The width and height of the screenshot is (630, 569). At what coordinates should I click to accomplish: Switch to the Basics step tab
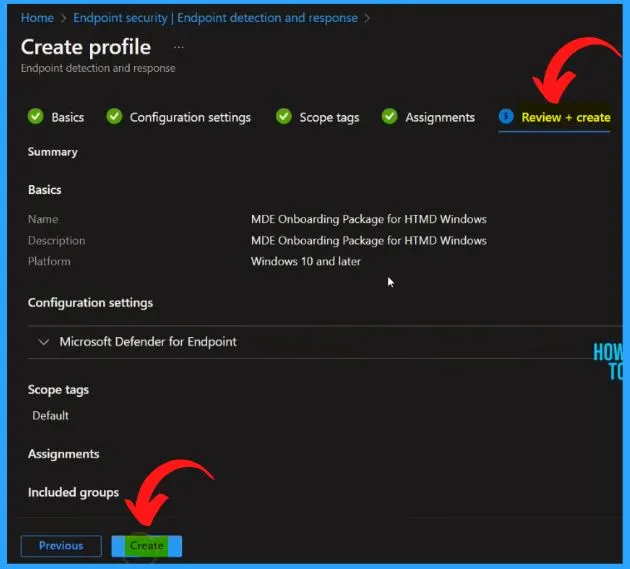68,117
